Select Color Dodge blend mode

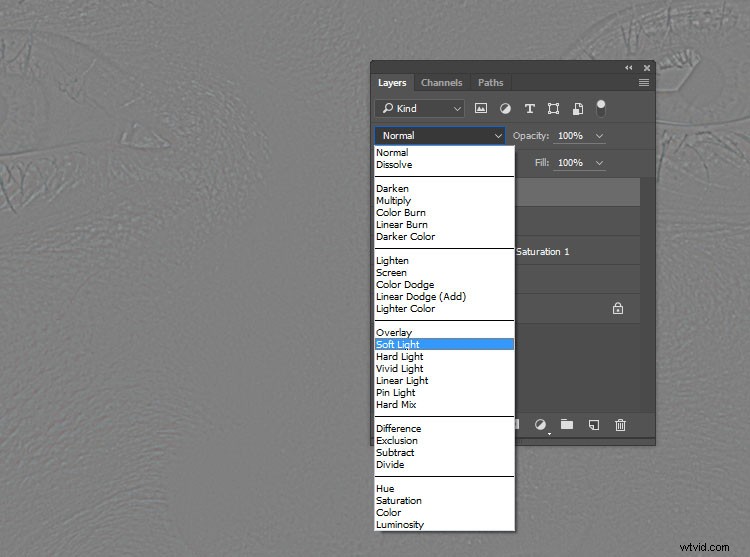click(x=444, y=284)
